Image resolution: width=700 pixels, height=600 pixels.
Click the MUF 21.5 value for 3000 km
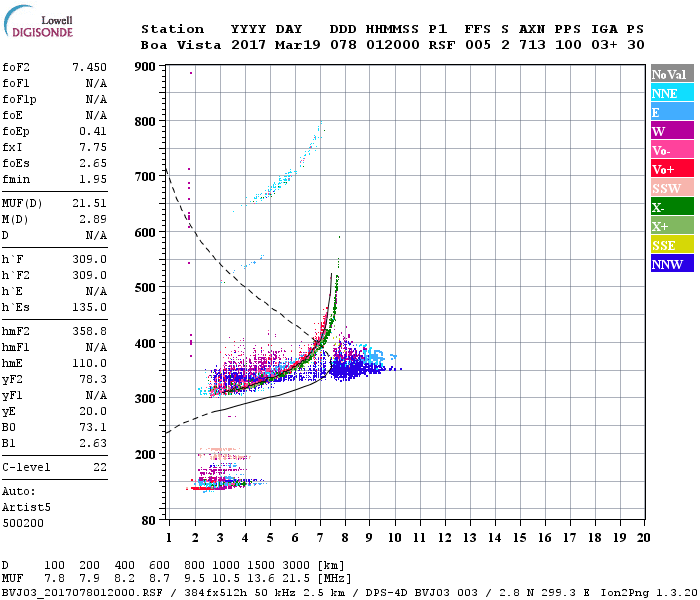[x=296, y=579]
